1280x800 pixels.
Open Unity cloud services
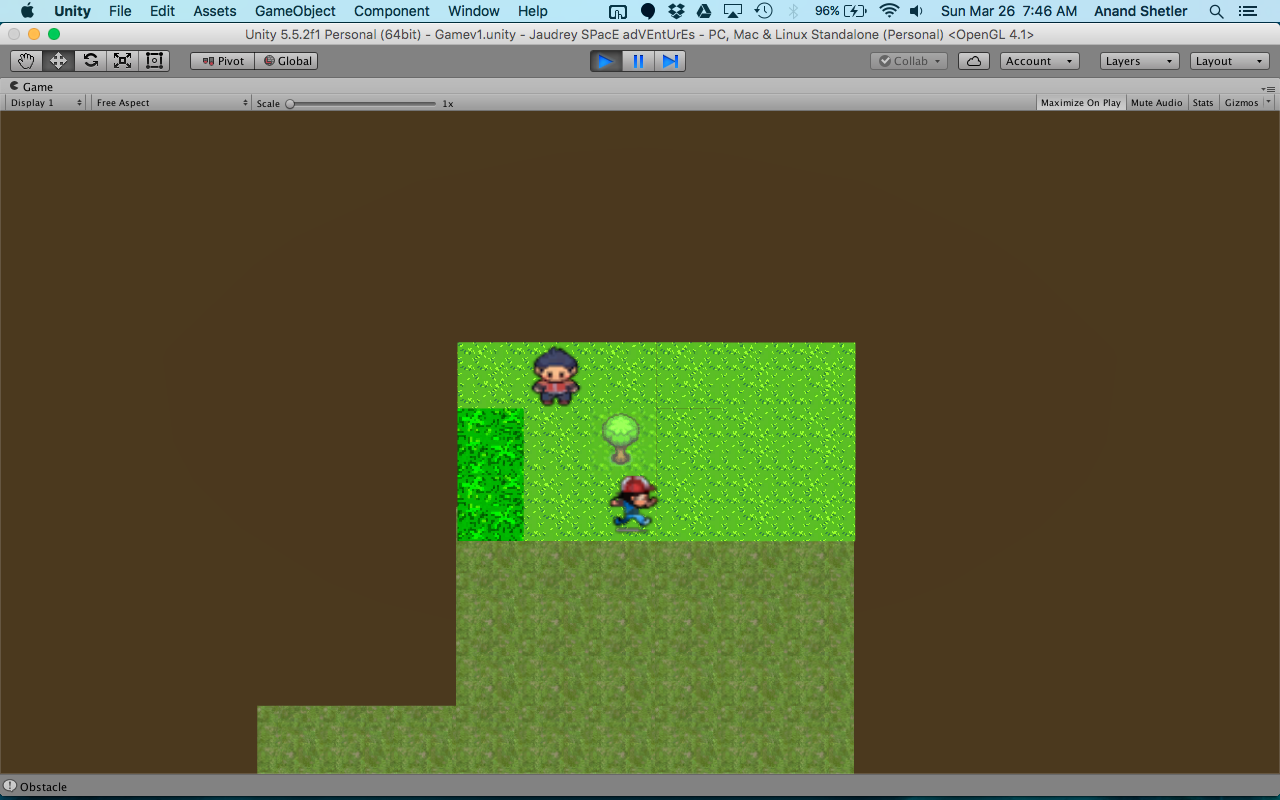974,61
